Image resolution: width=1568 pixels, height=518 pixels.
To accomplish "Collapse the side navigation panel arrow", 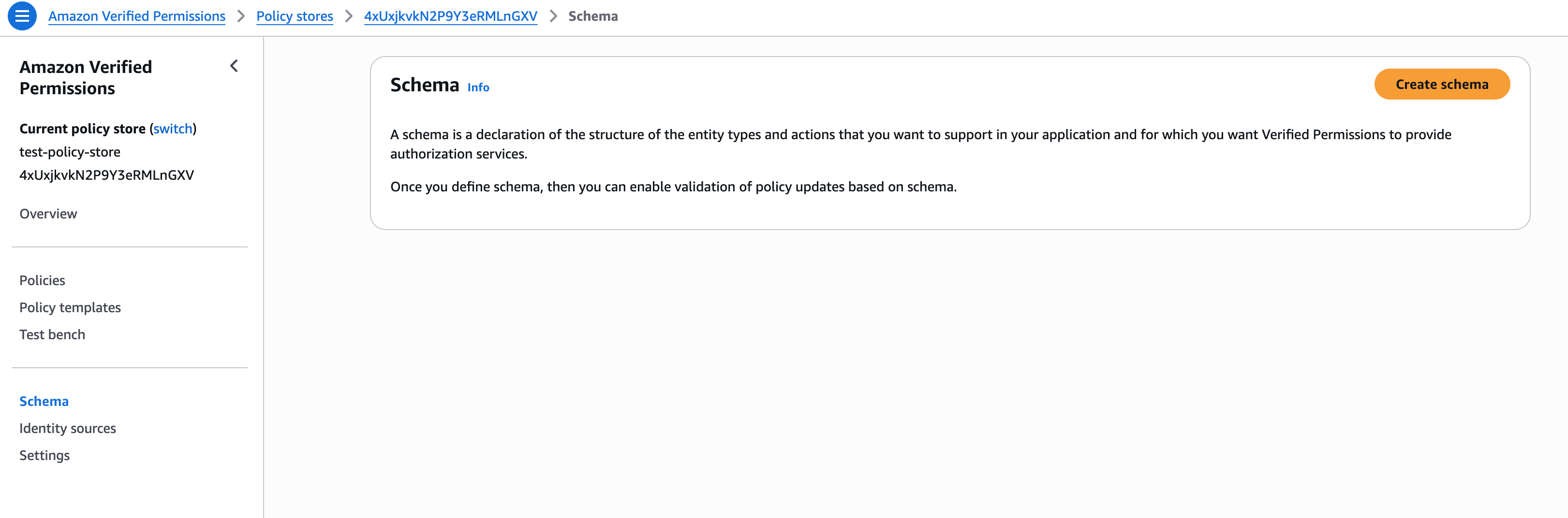I will [x=234, y=66].
